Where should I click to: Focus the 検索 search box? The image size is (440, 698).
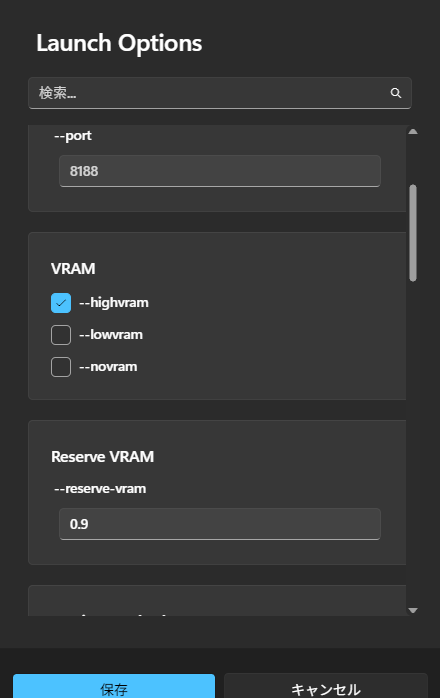tap(220, 93)
